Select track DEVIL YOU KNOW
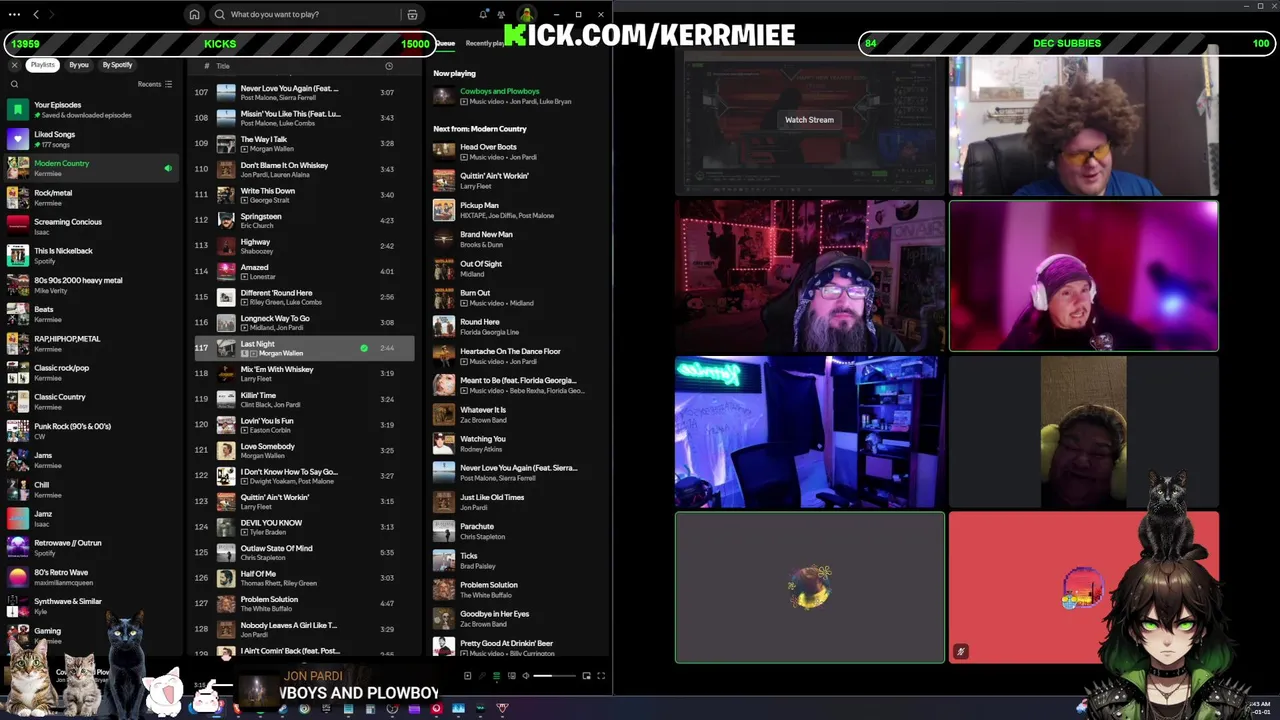 coord(304,527)
